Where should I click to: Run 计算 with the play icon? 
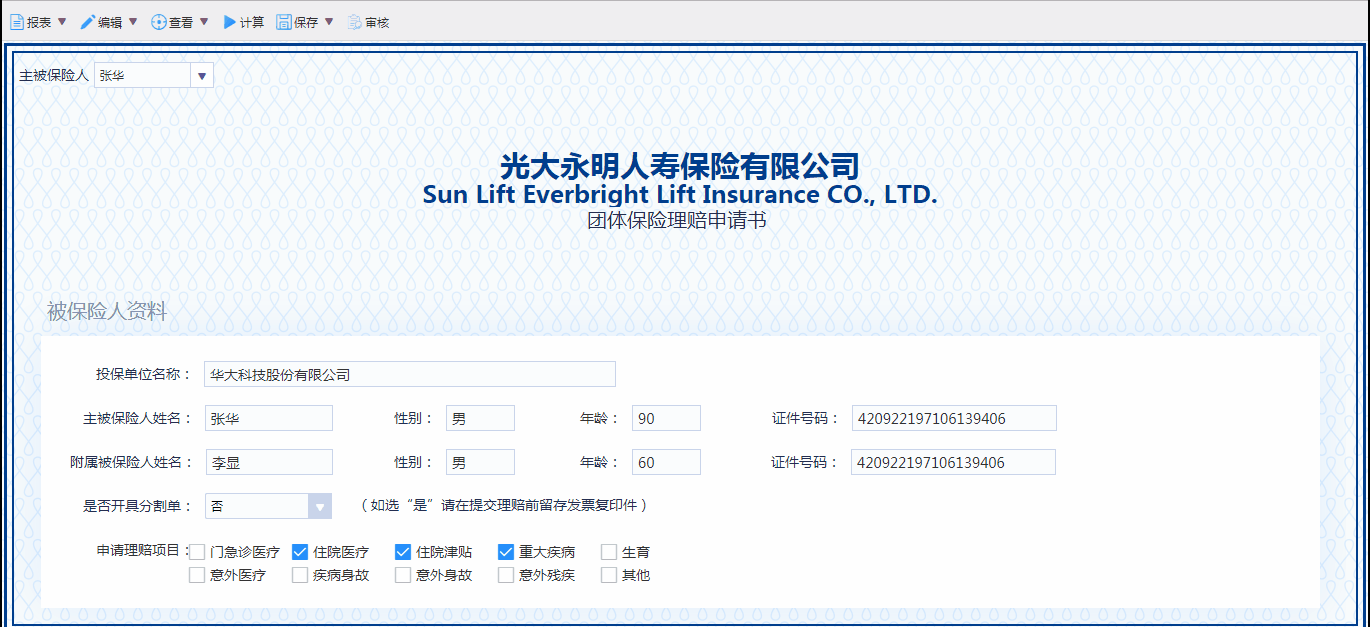[x=229, y=22]
